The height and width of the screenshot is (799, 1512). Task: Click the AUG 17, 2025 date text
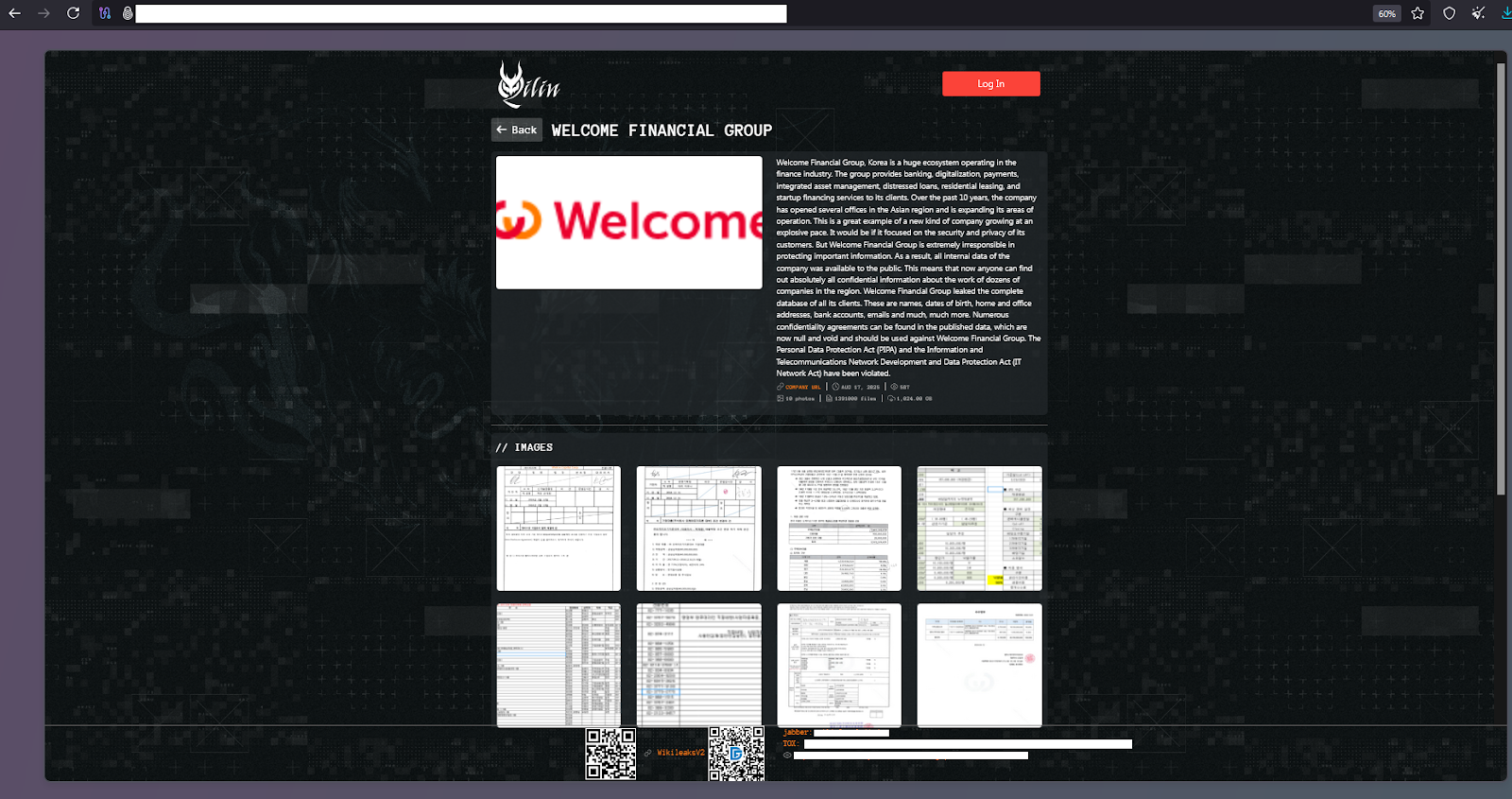click(860, 387)
